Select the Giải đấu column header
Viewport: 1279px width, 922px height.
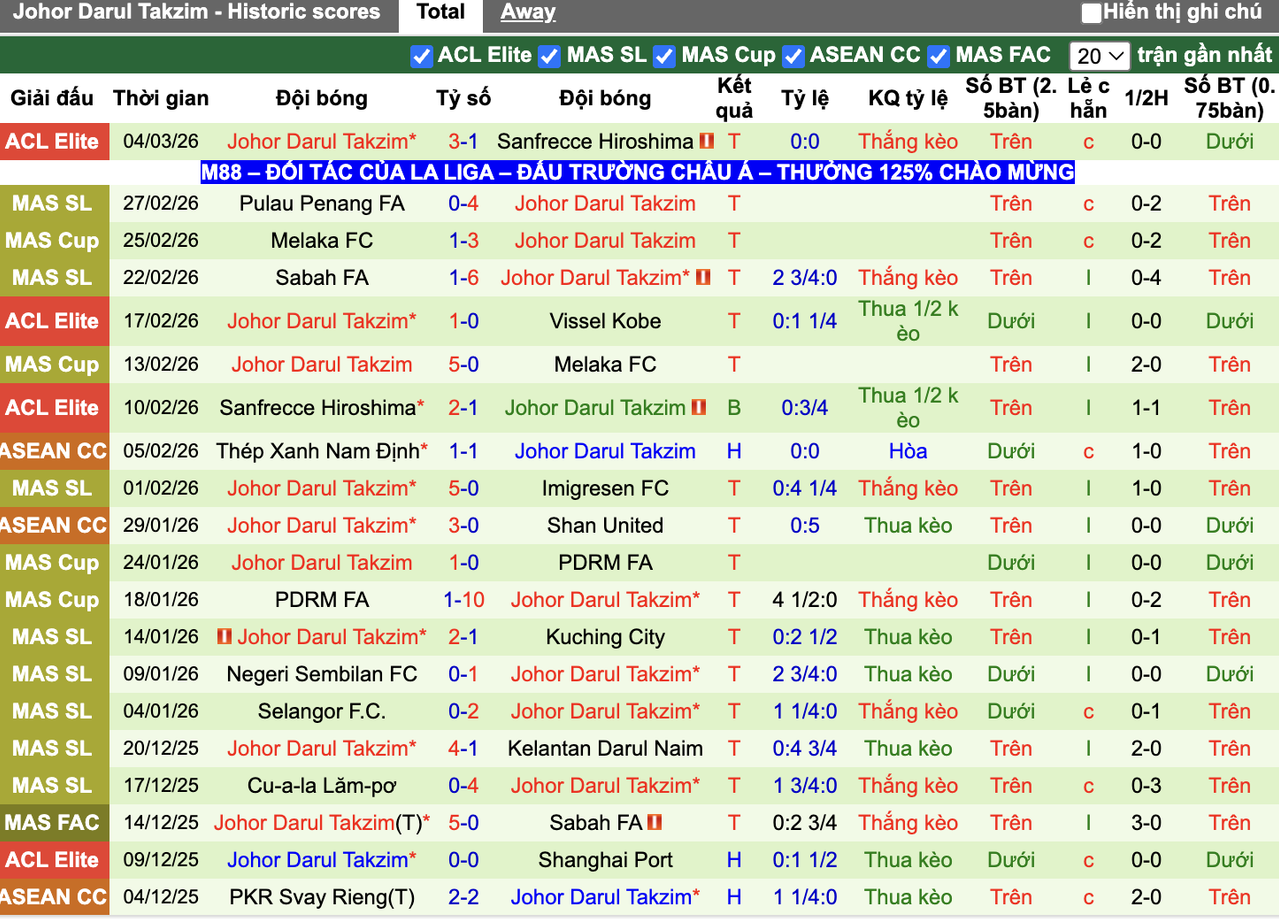click(52, 98)
